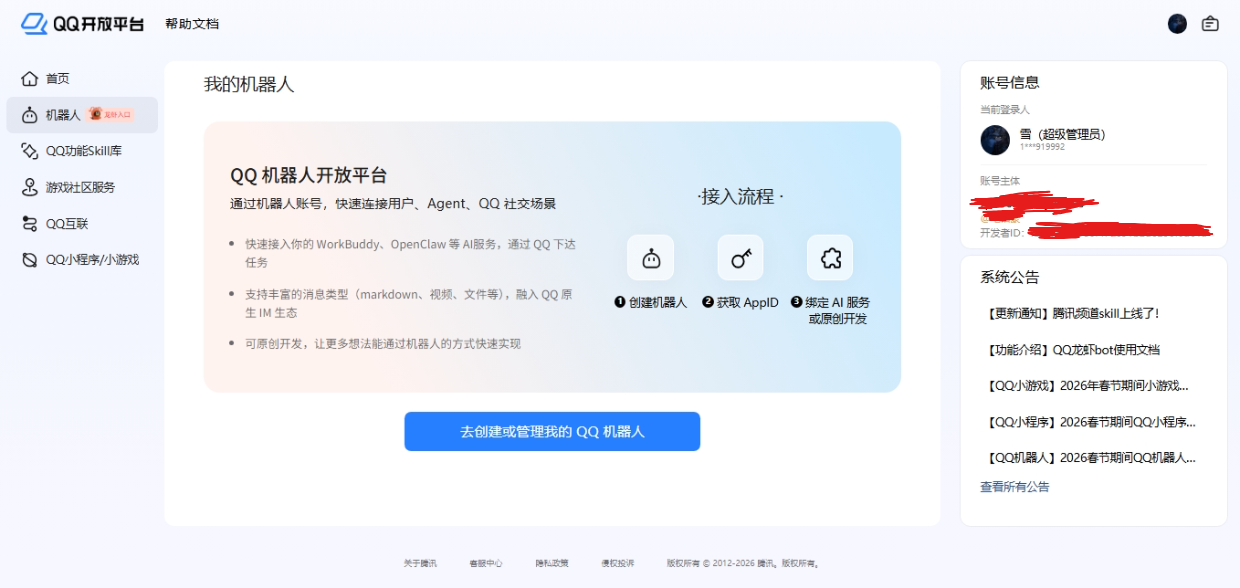Open 【QQ小游戏】2026年春节期间 announcement
The height and width of the screenshot is (588, 1240).
coord(1087,386)
